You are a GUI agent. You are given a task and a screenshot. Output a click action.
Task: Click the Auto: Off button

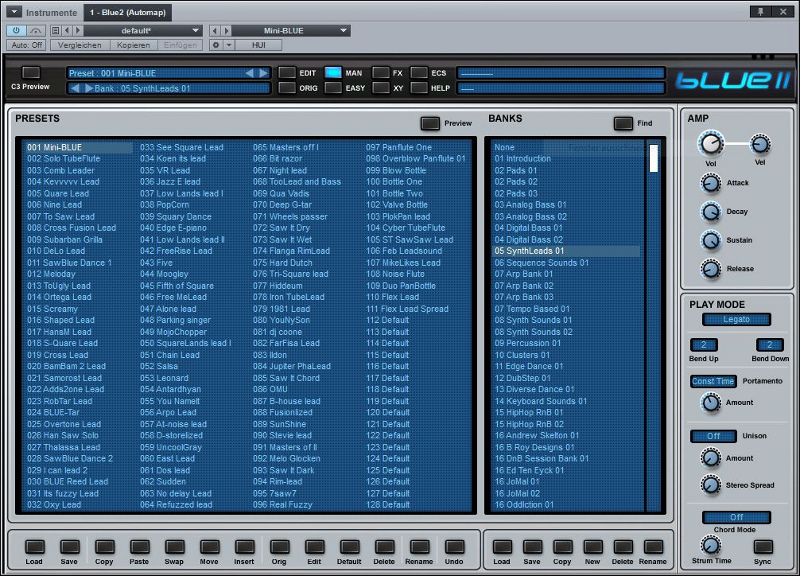point(27,45)
